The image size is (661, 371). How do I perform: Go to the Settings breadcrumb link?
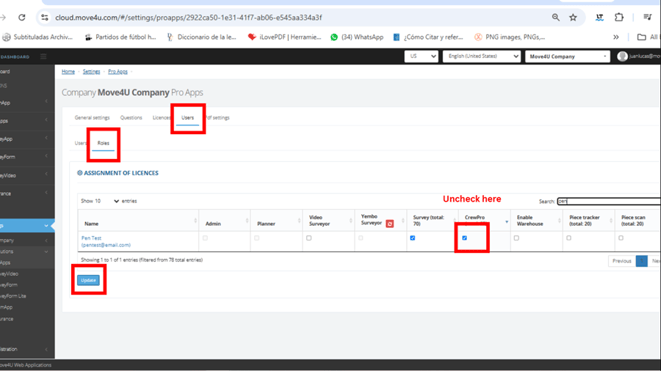pyautogui.click(x=91, y=72)
